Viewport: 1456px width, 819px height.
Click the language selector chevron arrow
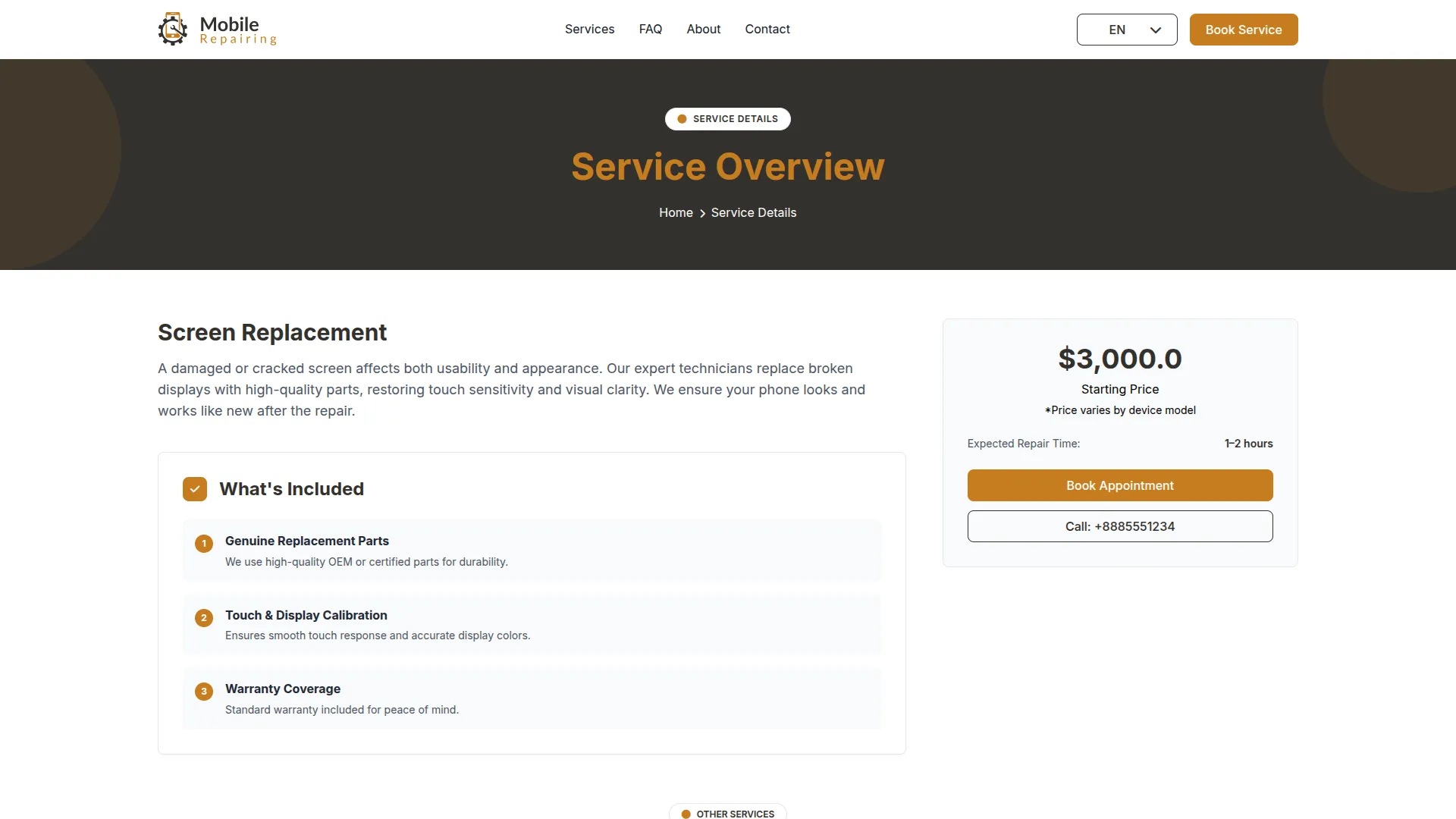[x=1156, y=30]
